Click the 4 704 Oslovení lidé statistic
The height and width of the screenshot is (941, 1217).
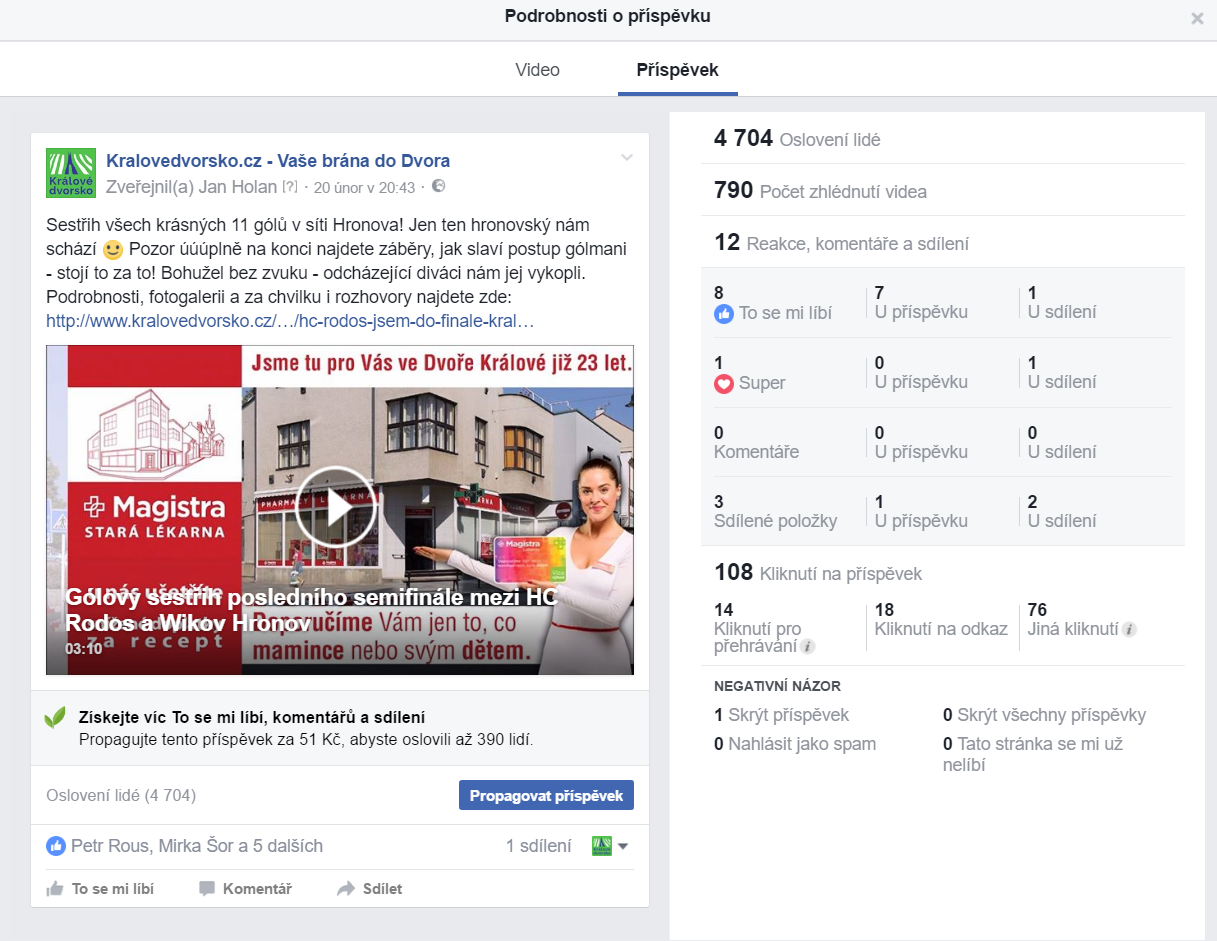click(797, 139)
